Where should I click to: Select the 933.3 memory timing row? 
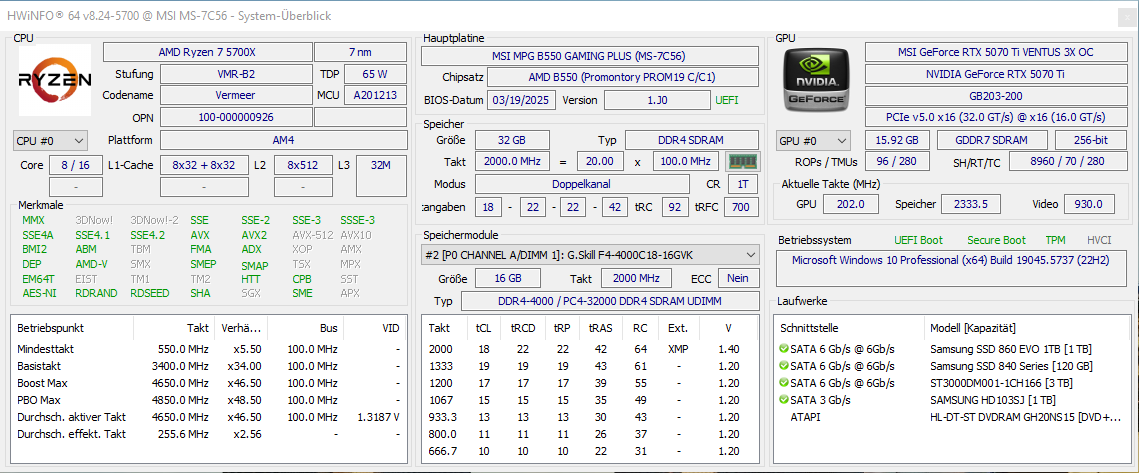pos(591,417)
